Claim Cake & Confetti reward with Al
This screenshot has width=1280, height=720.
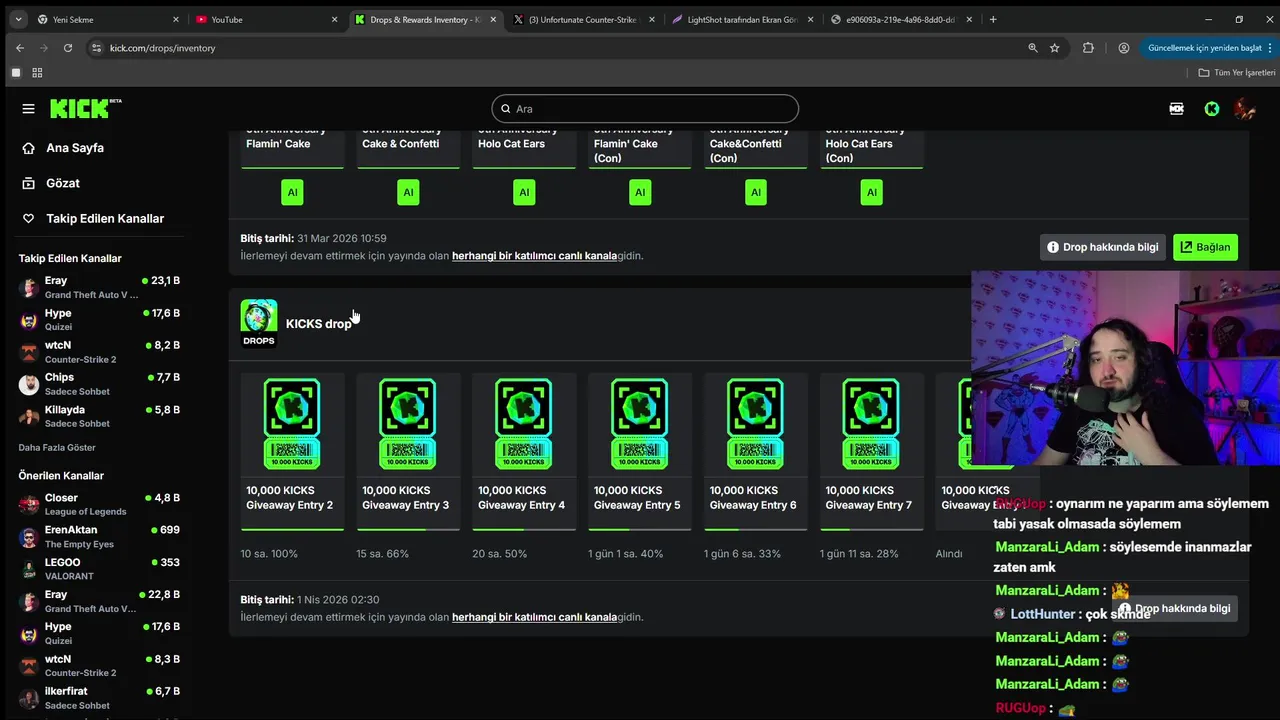(408, 192)
